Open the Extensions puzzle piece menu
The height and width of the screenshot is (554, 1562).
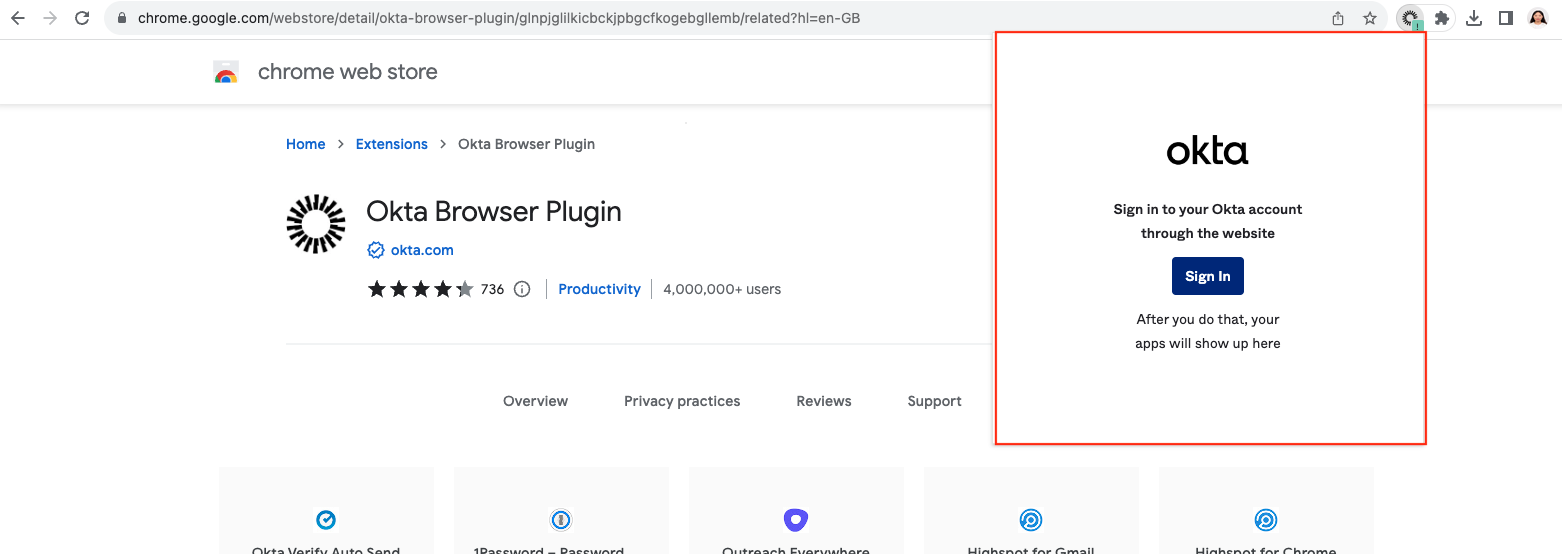(x=1441, y=18)
